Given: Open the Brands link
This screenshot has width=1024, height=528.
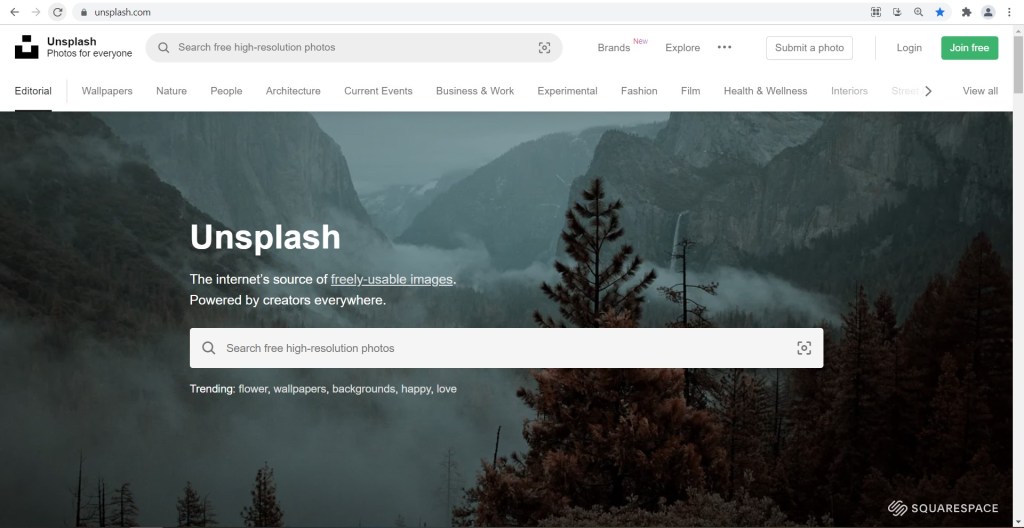Looking at the screenshot, I should 614,48.
